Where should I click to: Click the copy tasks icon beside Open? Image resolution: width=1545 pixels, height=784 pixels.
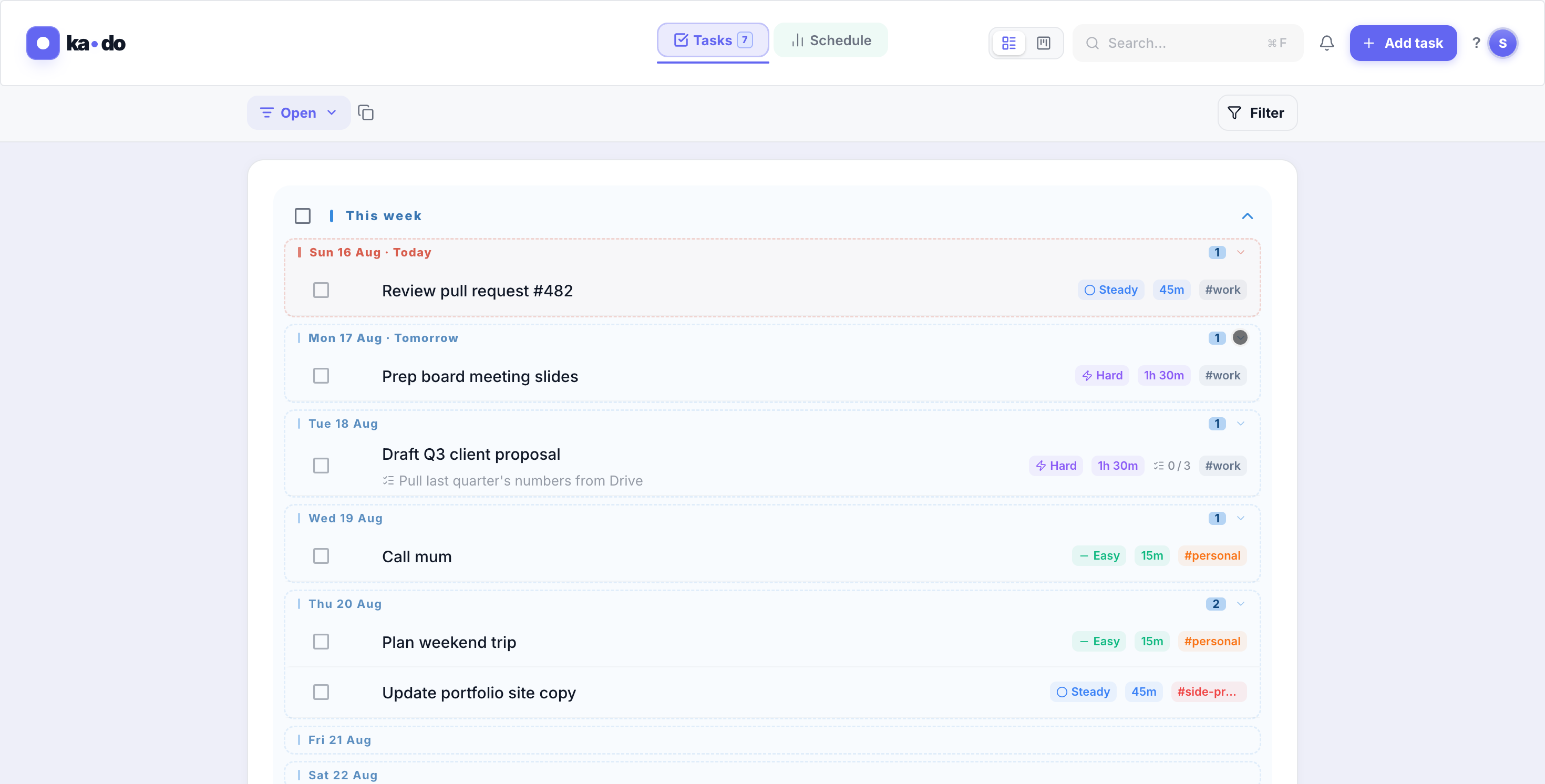pyautogui.click(x=366, y=113)
